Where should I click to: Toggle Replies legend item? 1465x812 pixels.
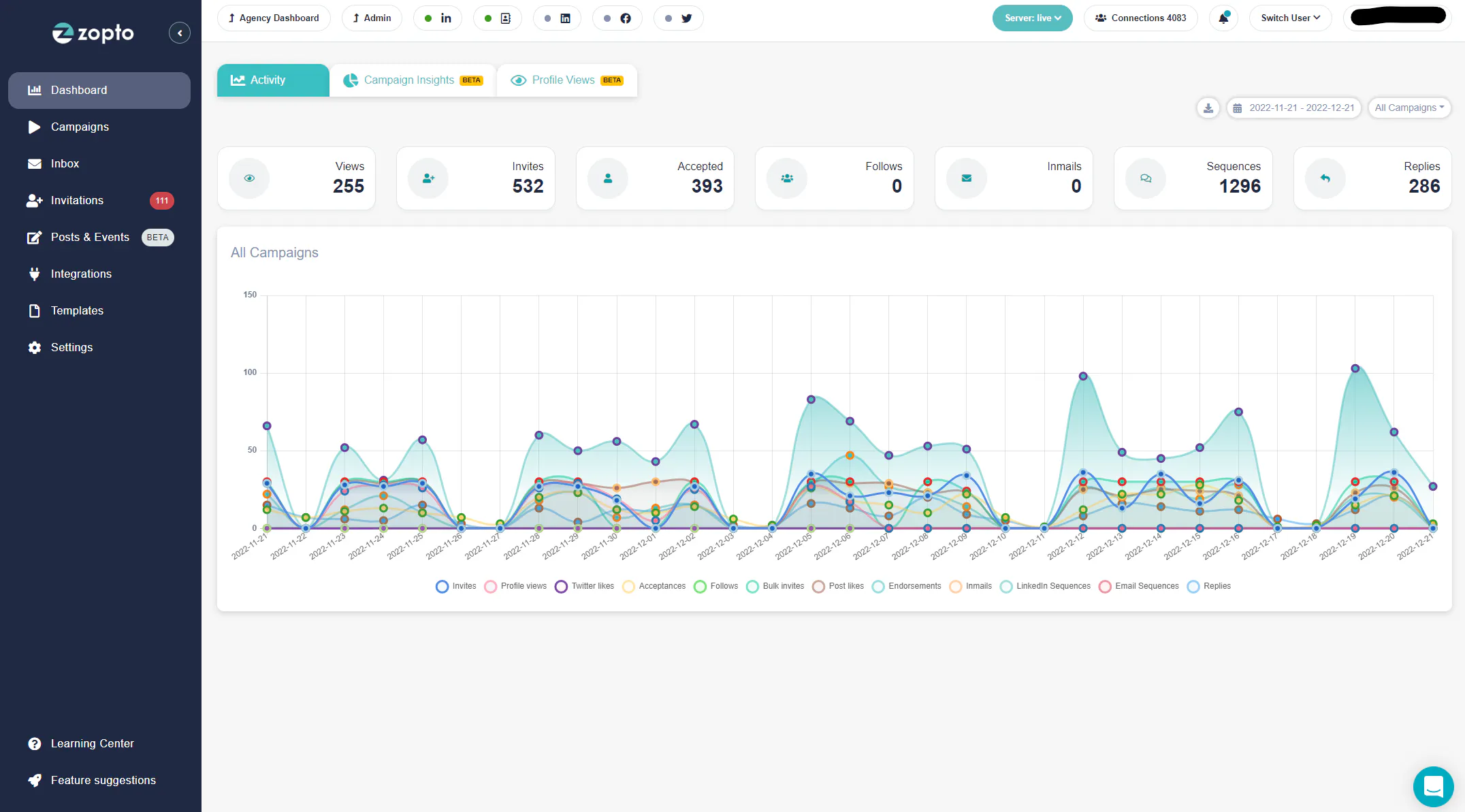1209,586
